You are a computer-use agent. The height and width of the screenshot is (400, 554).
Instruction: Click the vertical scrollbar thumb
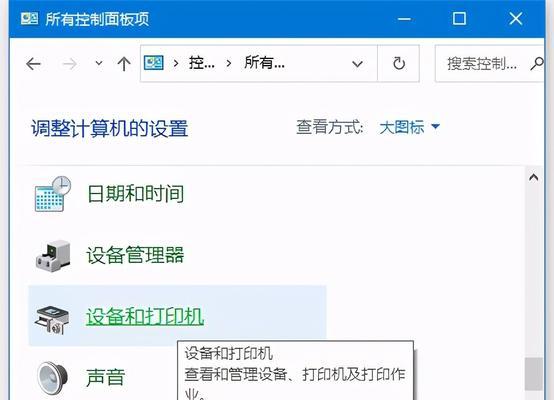(534, 374)
